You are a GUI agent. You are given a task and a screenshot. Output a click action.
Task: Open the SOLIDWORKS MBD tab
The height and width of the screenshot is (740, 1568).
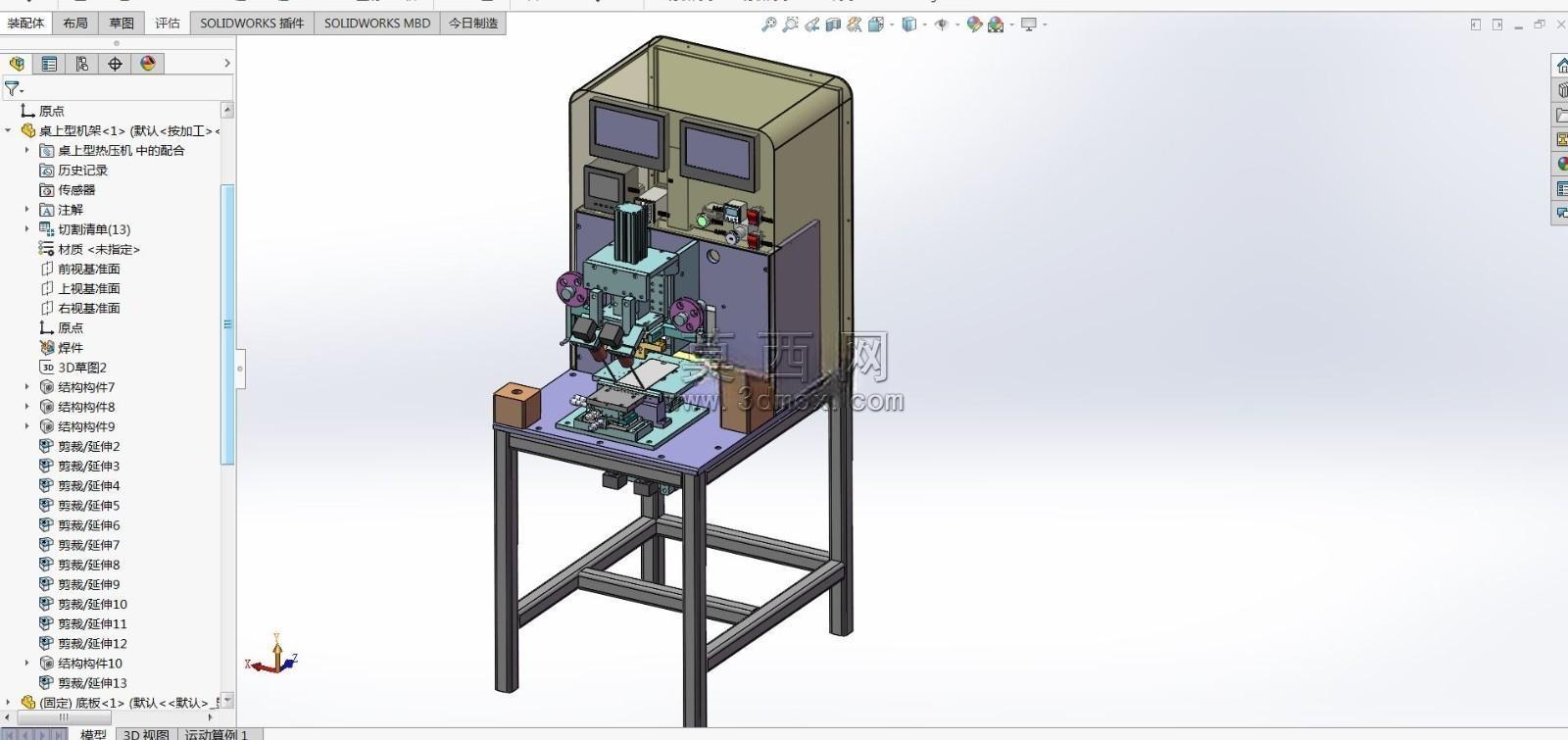(x=377, y=23)
